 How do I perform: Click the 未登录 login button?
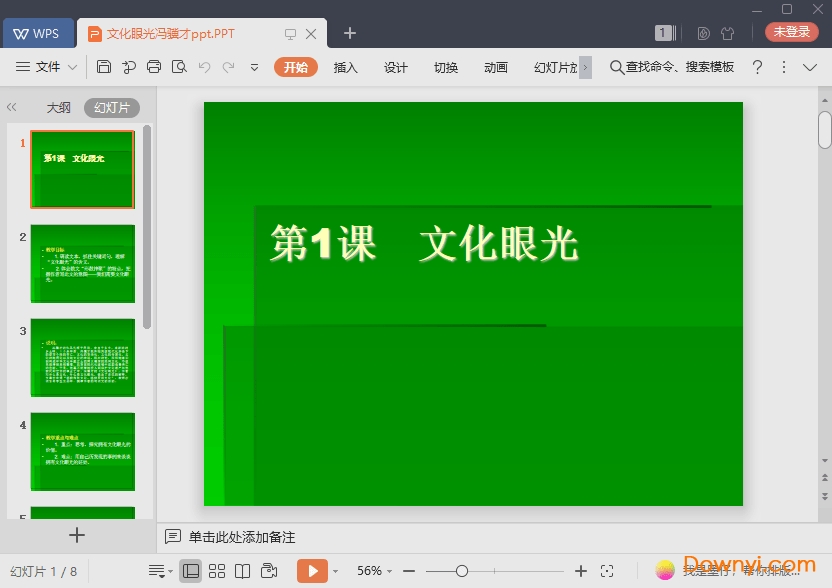point(791,31)
